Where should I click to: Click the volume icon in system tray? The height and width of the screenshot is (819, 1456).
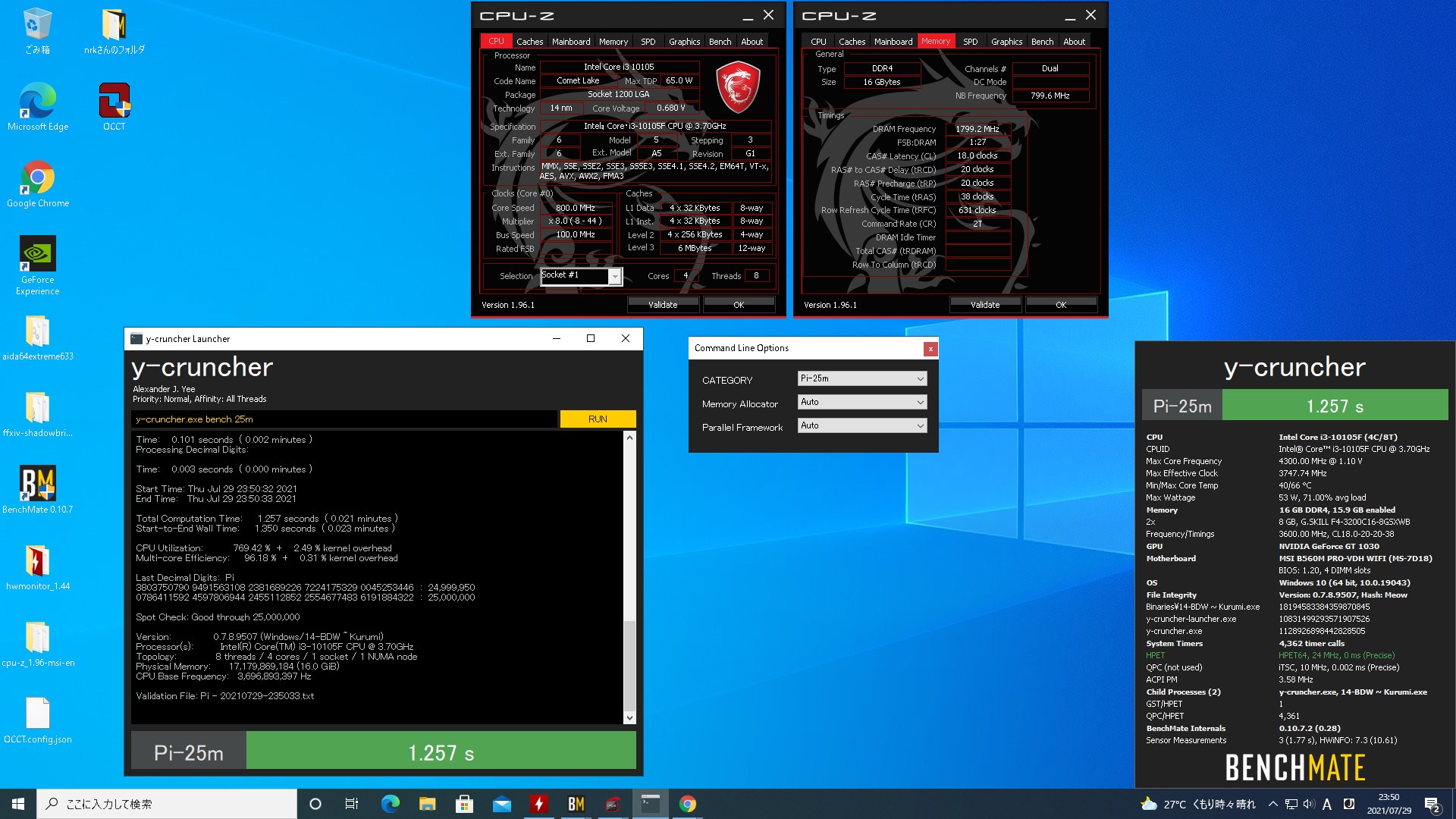pyautogui.click(x=1309, y=804)
